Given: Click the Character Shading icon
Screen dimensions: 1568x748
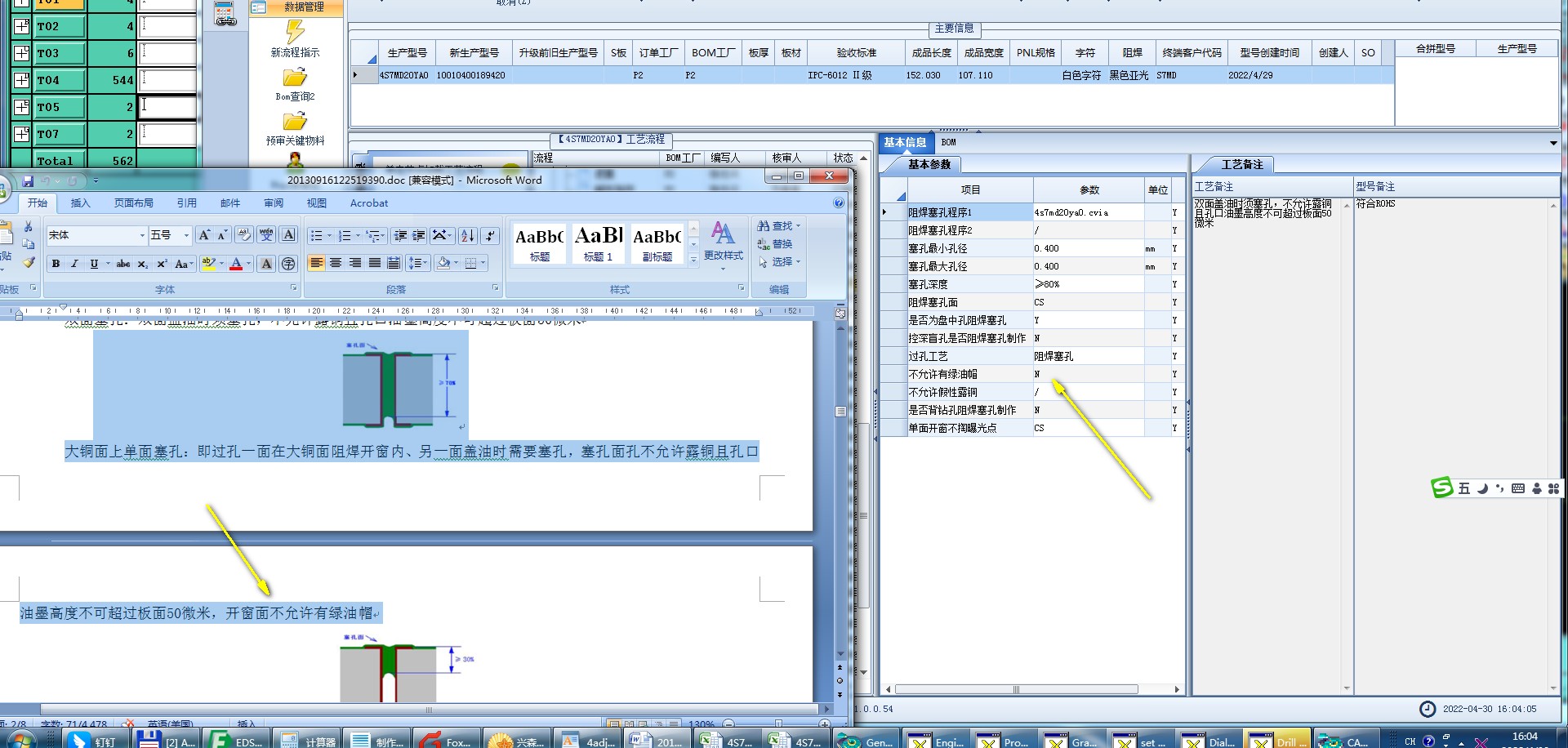Looking at the screenshot, I should [x=266, y=264].
